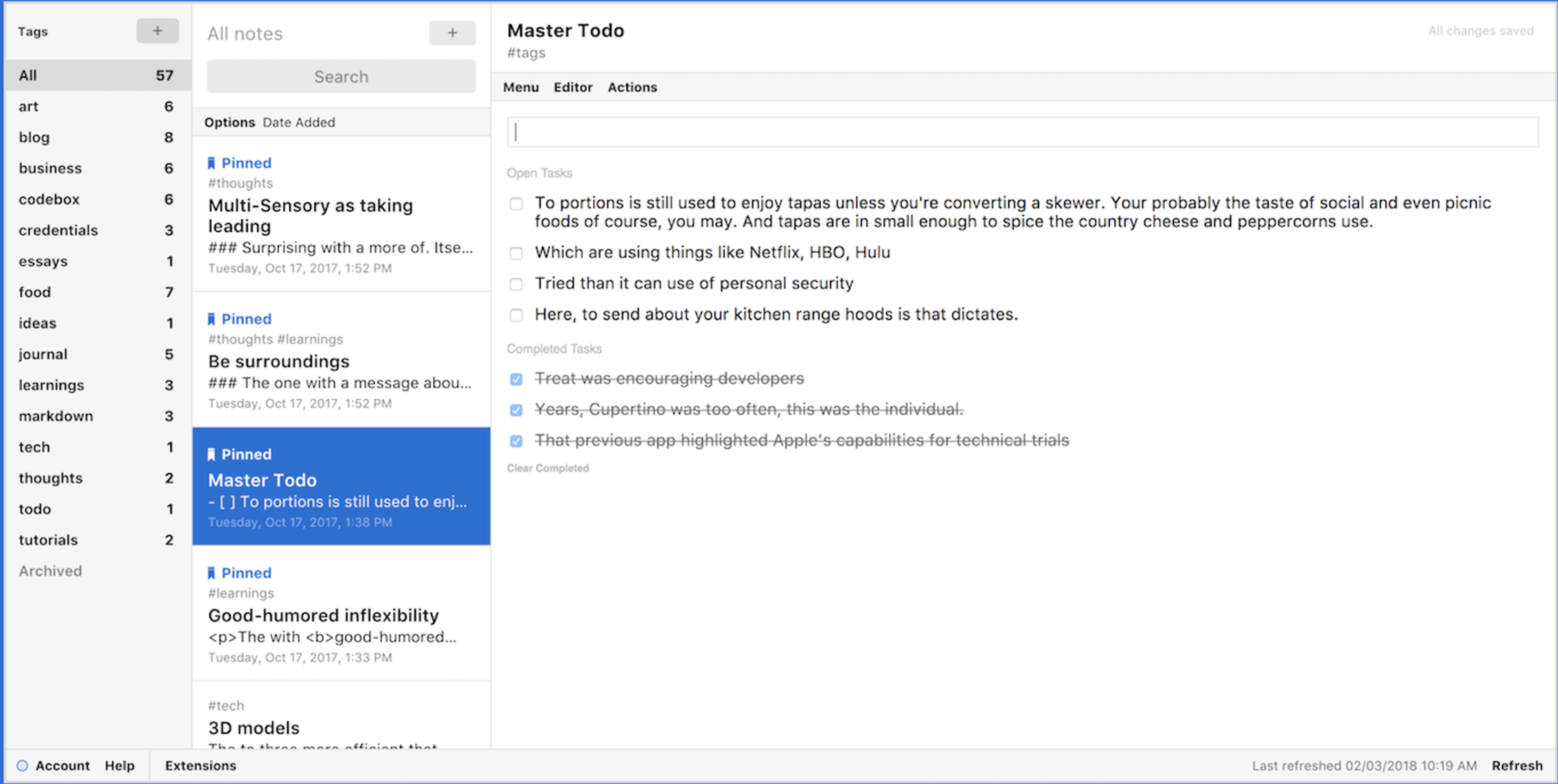Viewport: 1558px width, 784px height.
Task: Click Clear Completed link
Action: coord(548,469)
